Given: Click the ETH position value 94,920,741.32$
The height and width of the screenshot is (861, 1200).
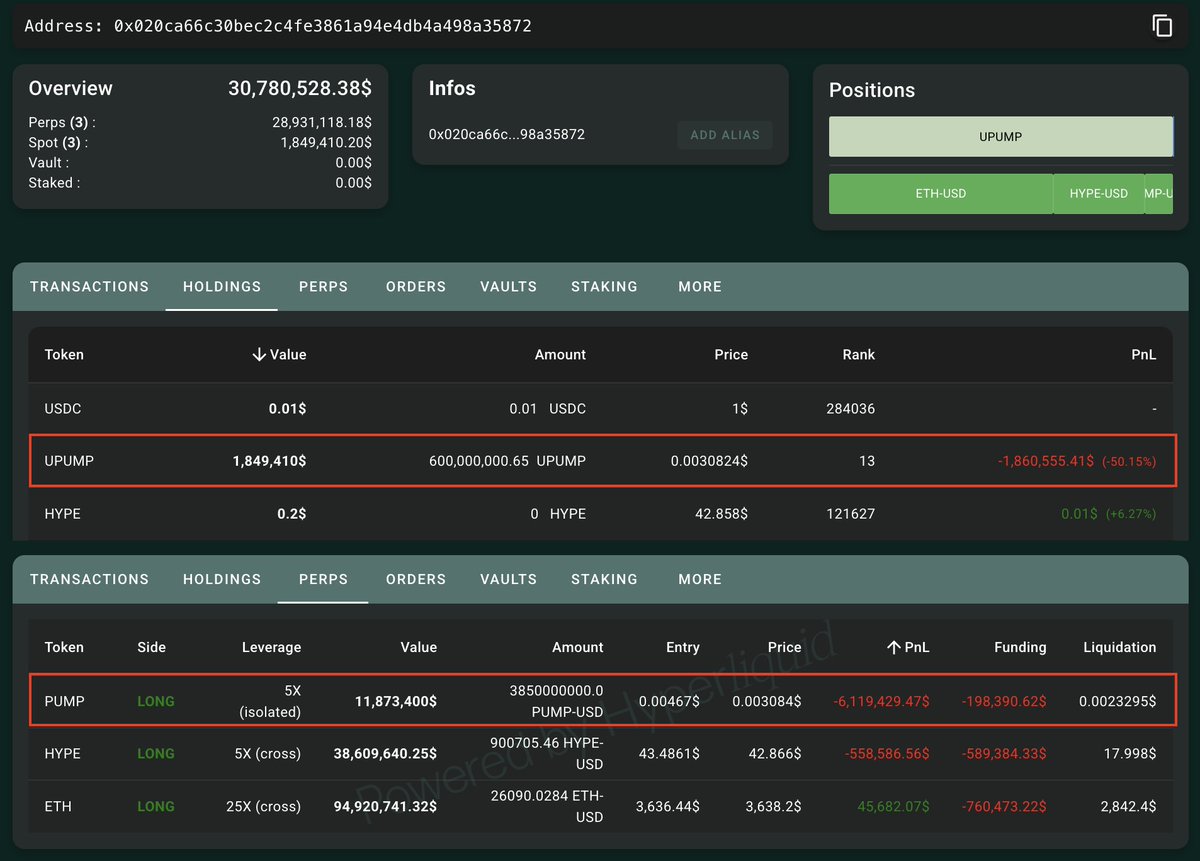Looking at the screenshot, I should pos(385,806).
